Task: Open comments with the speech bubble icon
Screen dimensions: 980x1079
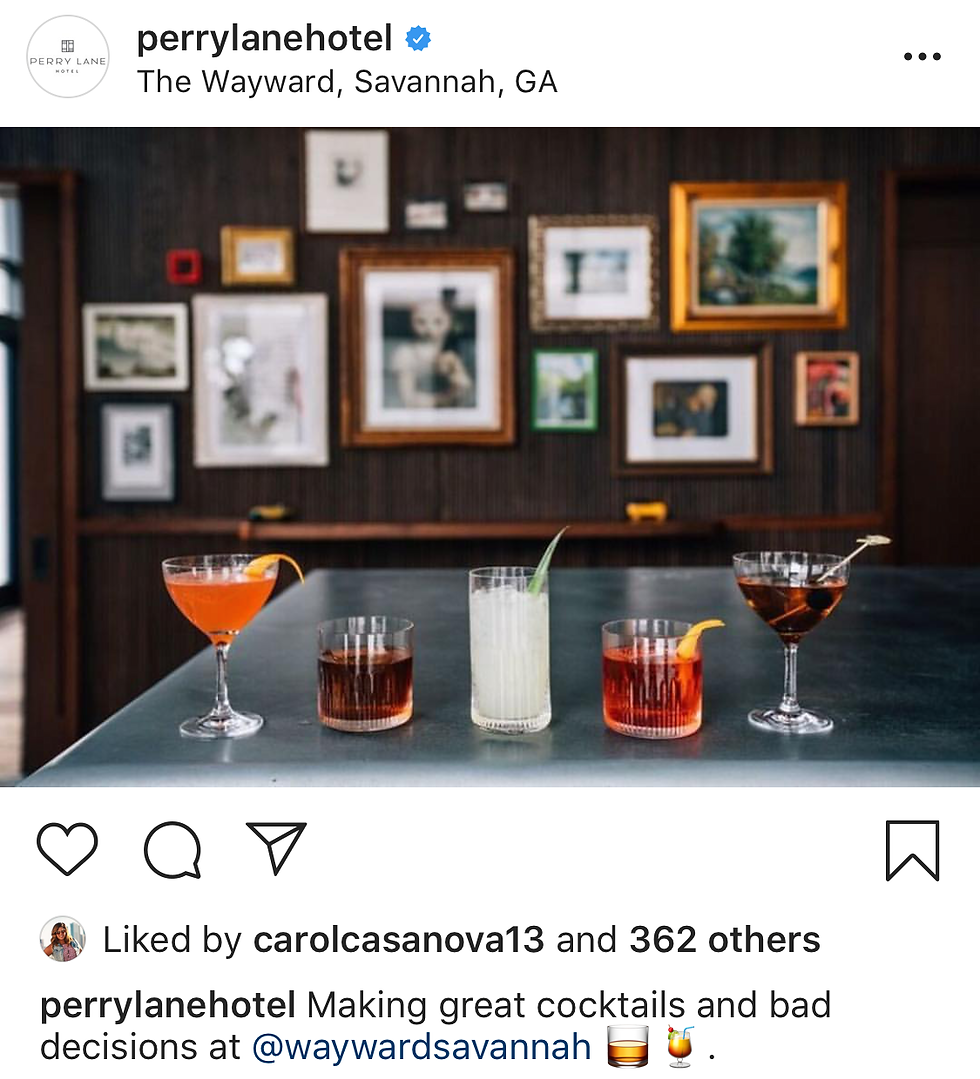Action: 172,850
